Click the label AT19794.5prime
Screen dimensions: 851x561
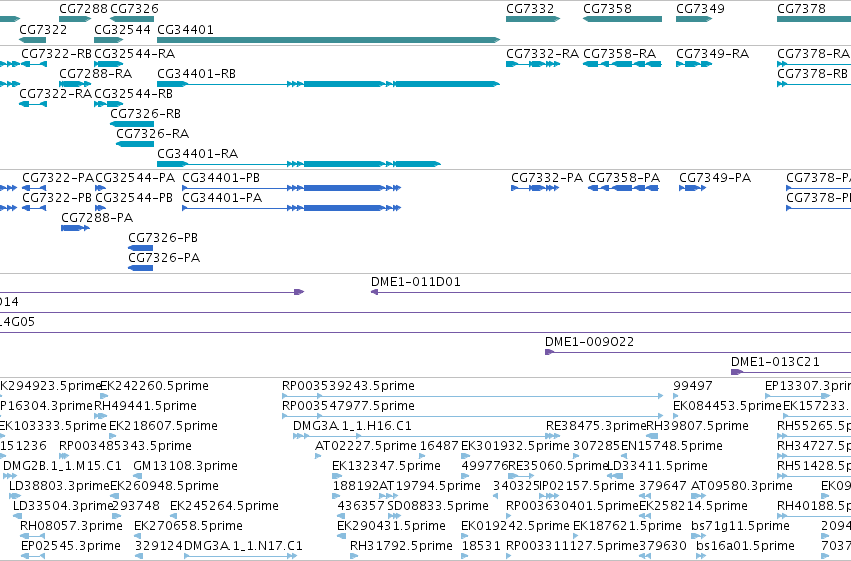(430, 486)
